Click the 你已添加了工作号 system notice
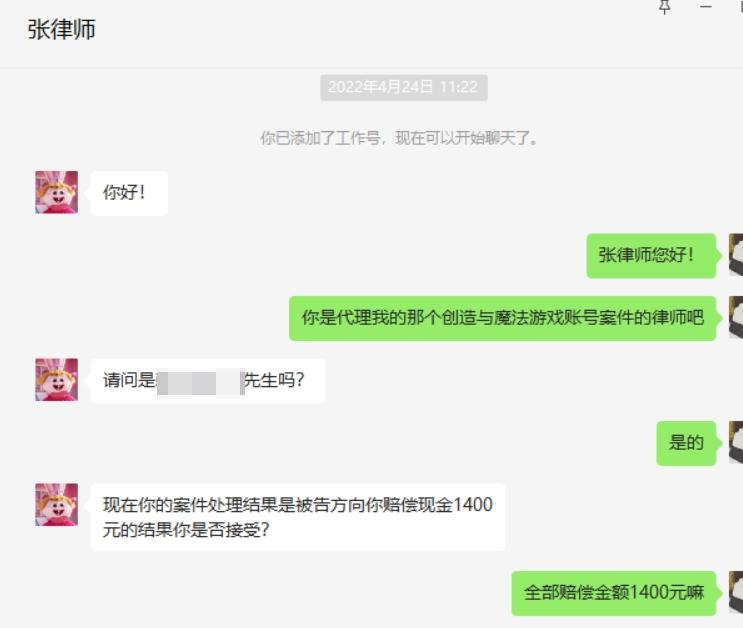Image resolution: width=743 pixels, height=628 pixels. click(x=399, y=138)
